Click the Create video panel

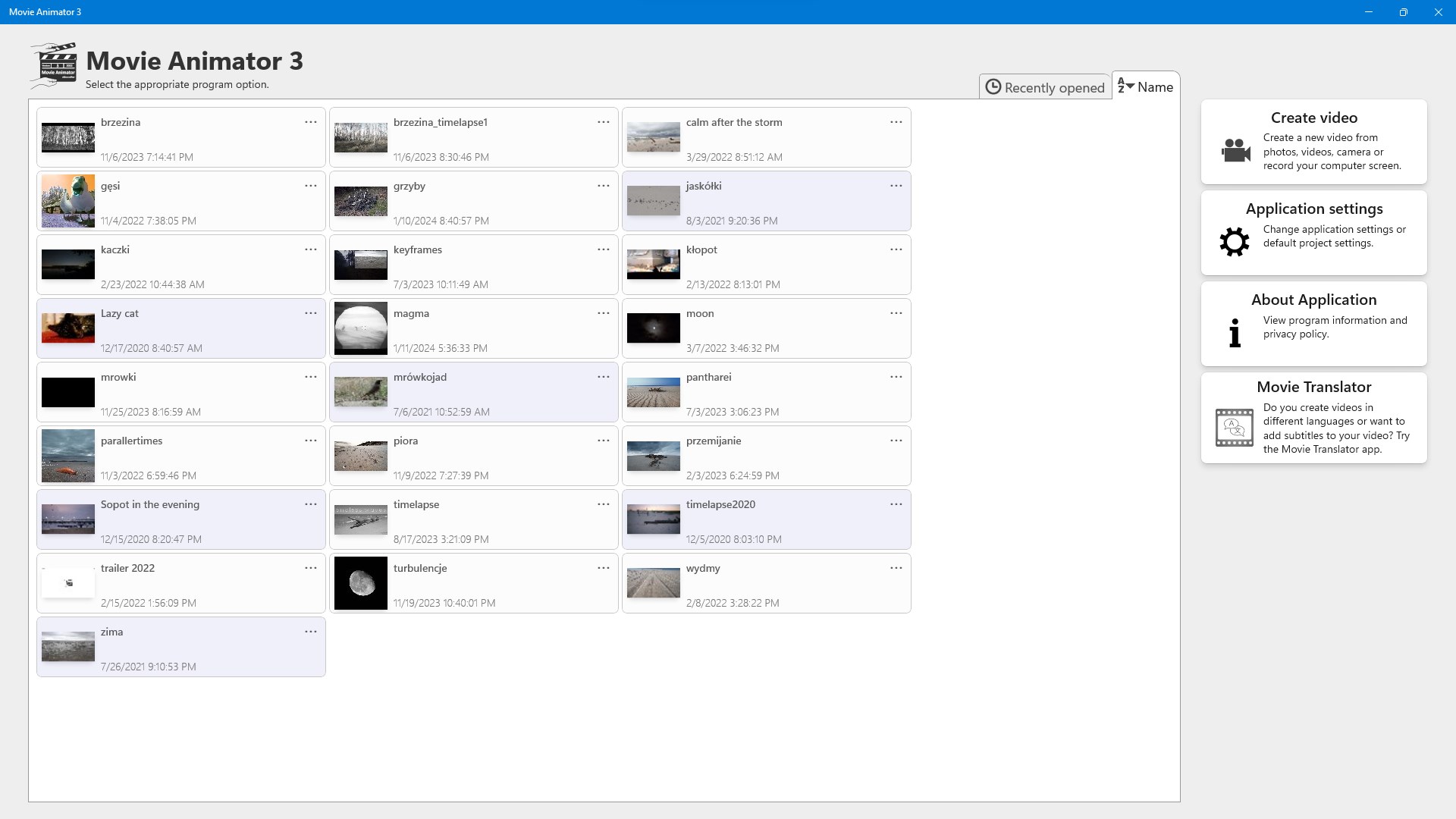(x=1313, y=141)
